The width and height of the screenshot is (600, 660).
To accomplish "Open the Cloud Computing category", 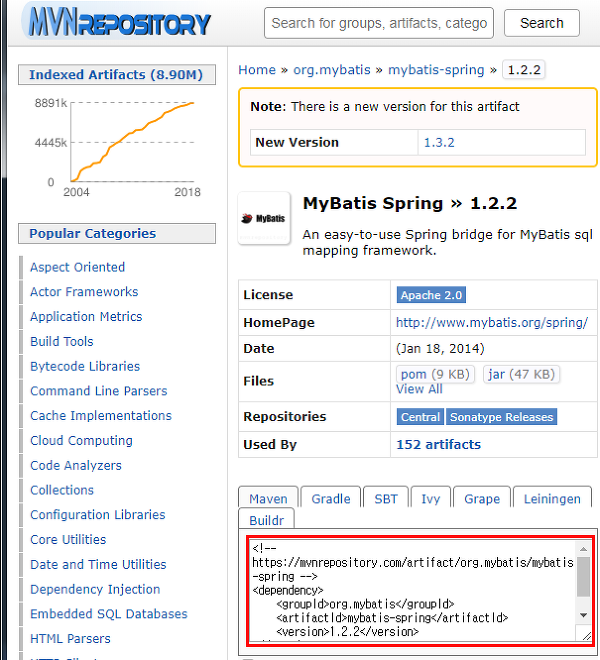I will (x=82, y=440).
